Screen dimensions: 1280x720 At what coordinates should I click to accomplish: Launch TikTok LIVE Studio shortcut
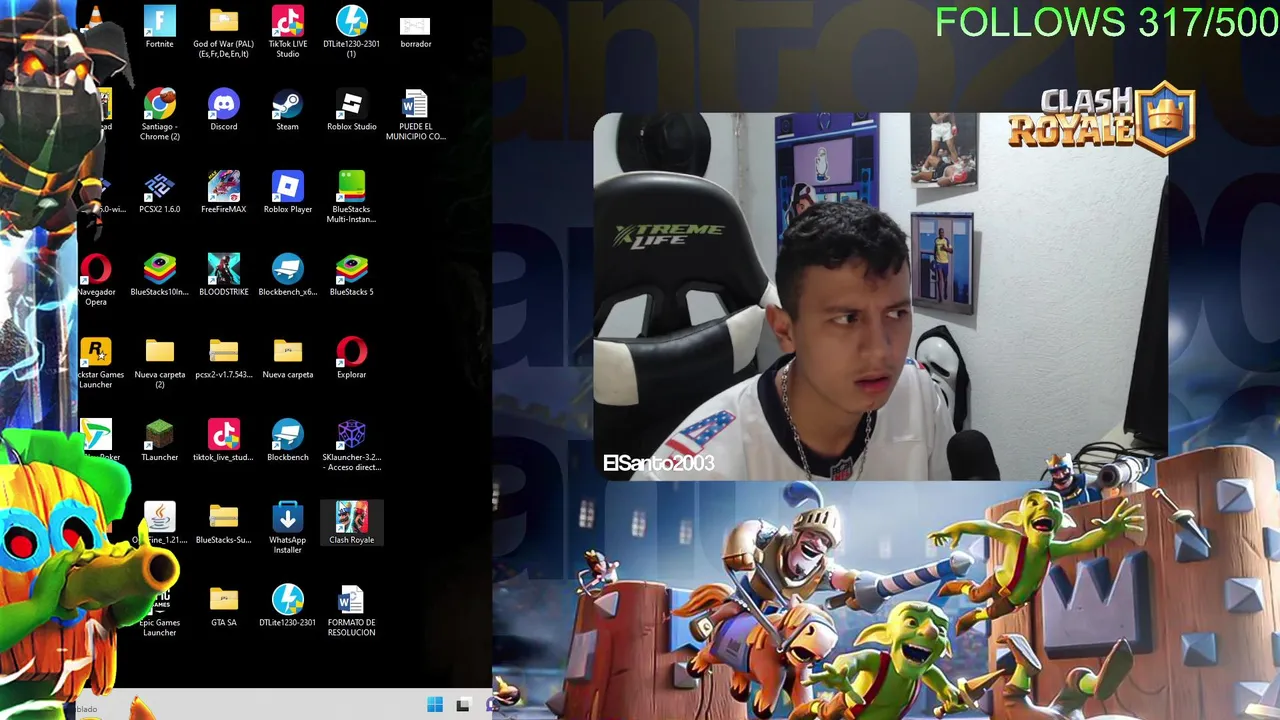(x=288, y=32)
